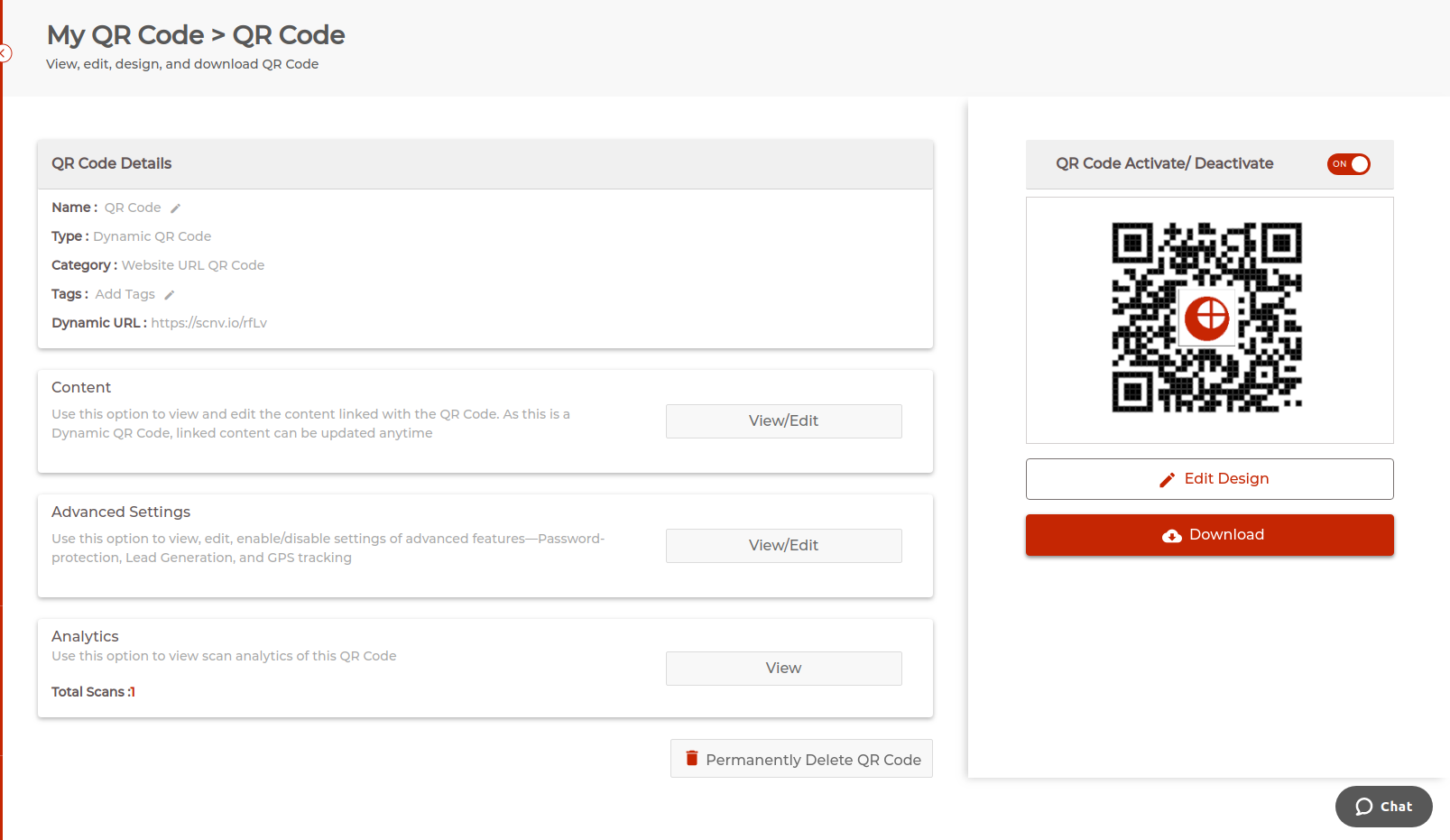The height and width of the screenshot is (840, 1450).
Task: Open the dynamic URL https://scnv.io/rfLv
Action: coord(209,323)
